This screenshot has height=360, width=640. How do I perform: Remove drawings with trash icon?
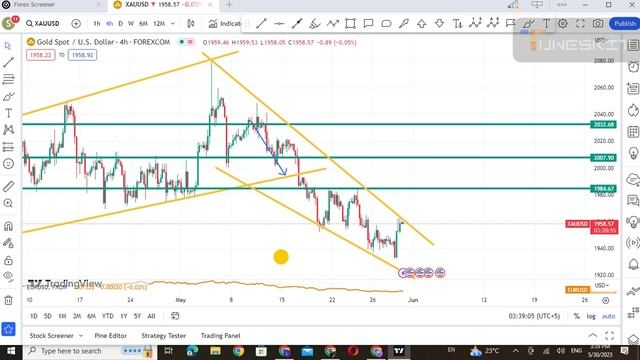pyautogui.click(x=8, y=300)
